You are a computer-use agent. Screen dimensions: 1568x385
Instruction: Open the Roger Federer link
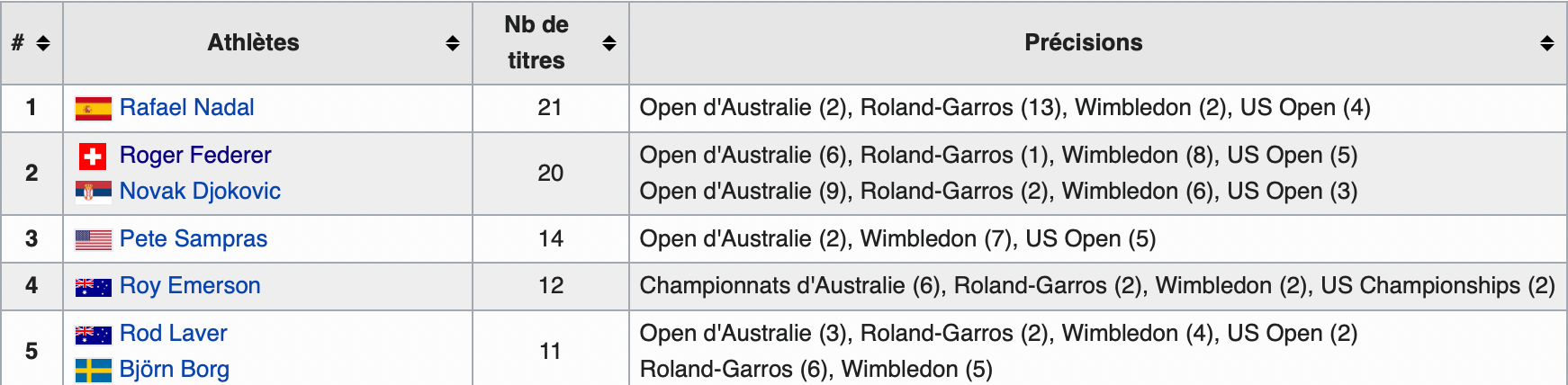coord(195,156)
